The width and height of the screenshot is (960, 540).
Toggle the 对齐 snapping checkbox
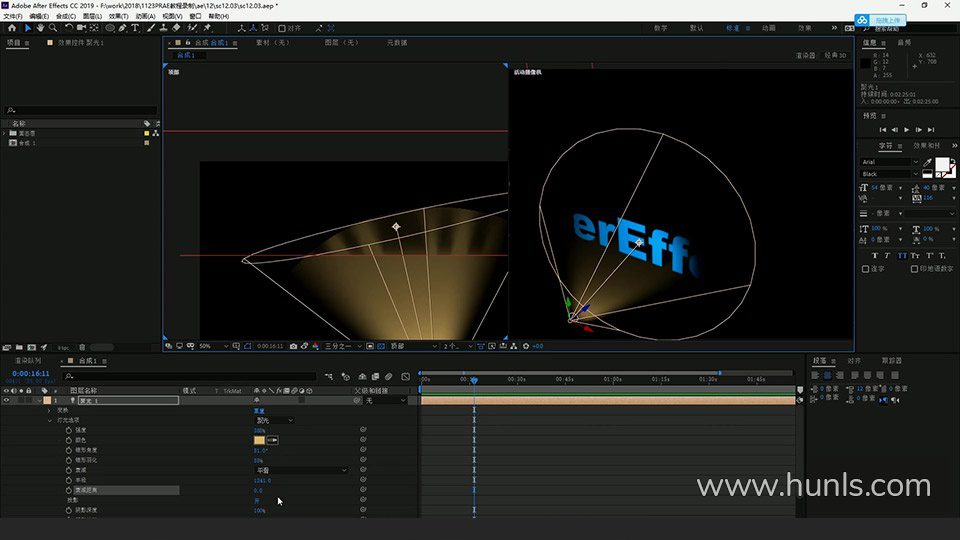(x=282, y=28)
